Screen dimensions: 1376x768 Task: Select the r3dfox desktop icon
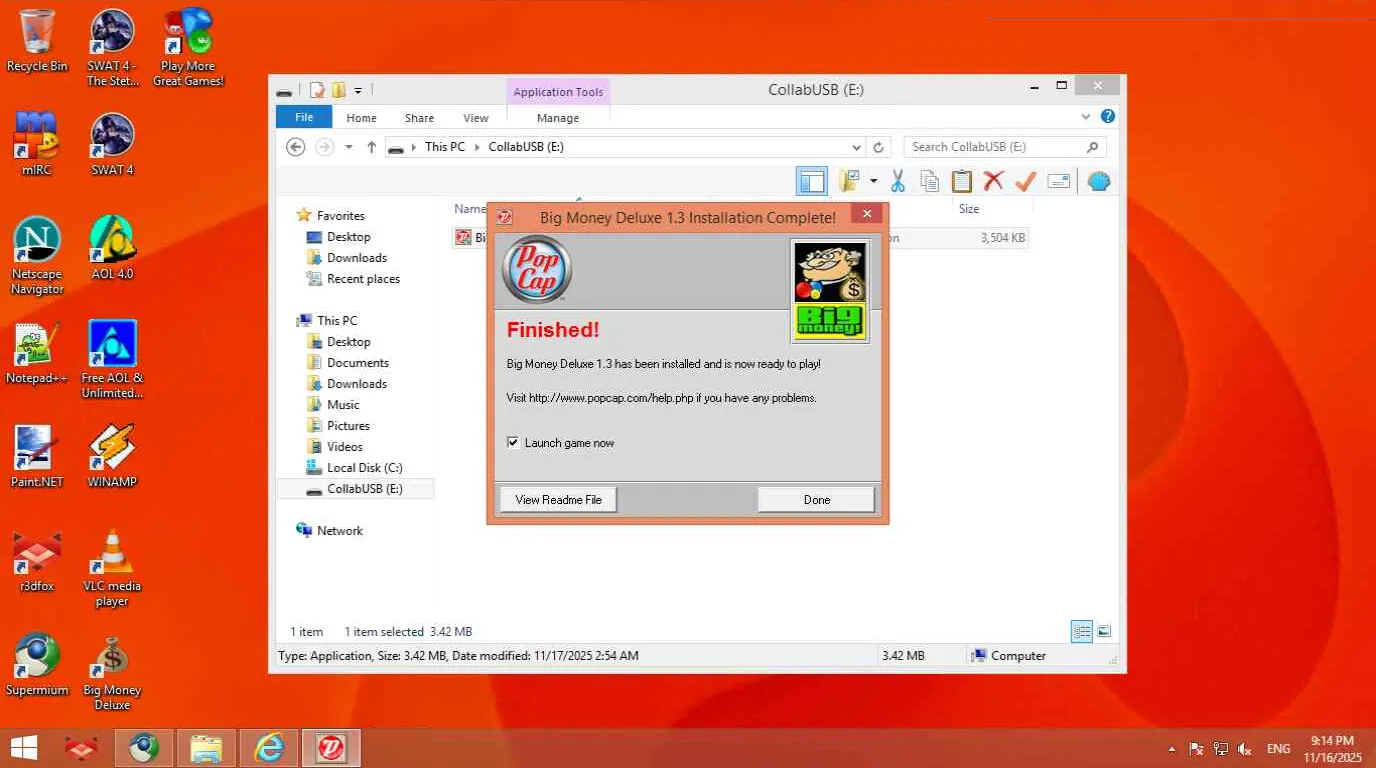(x=37, y=560)
